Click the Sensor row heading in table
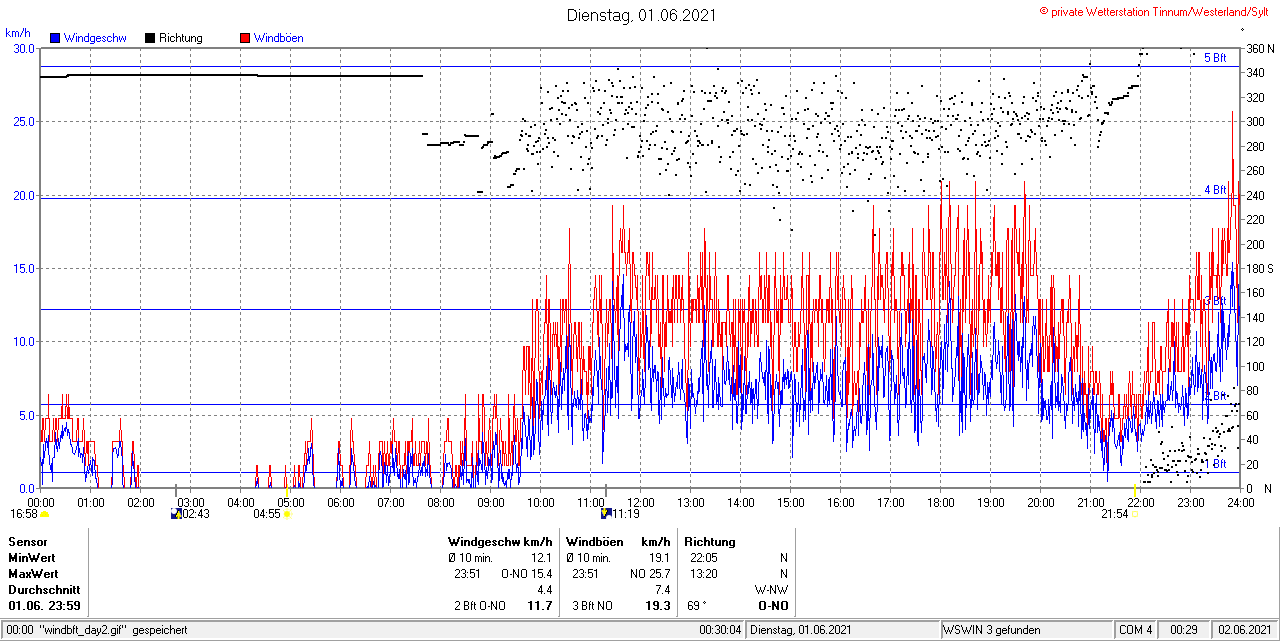The image size is (1280, 641). 28,541
